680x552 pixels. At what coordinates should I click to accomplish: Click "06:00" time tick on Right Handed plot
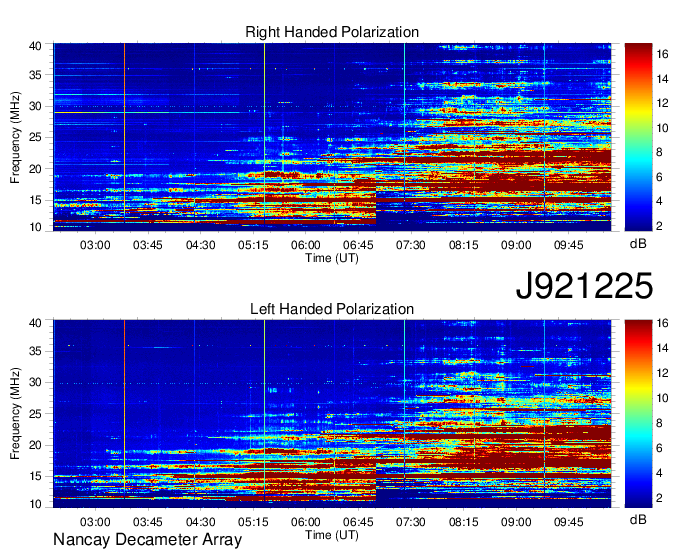tap(306, 245)
